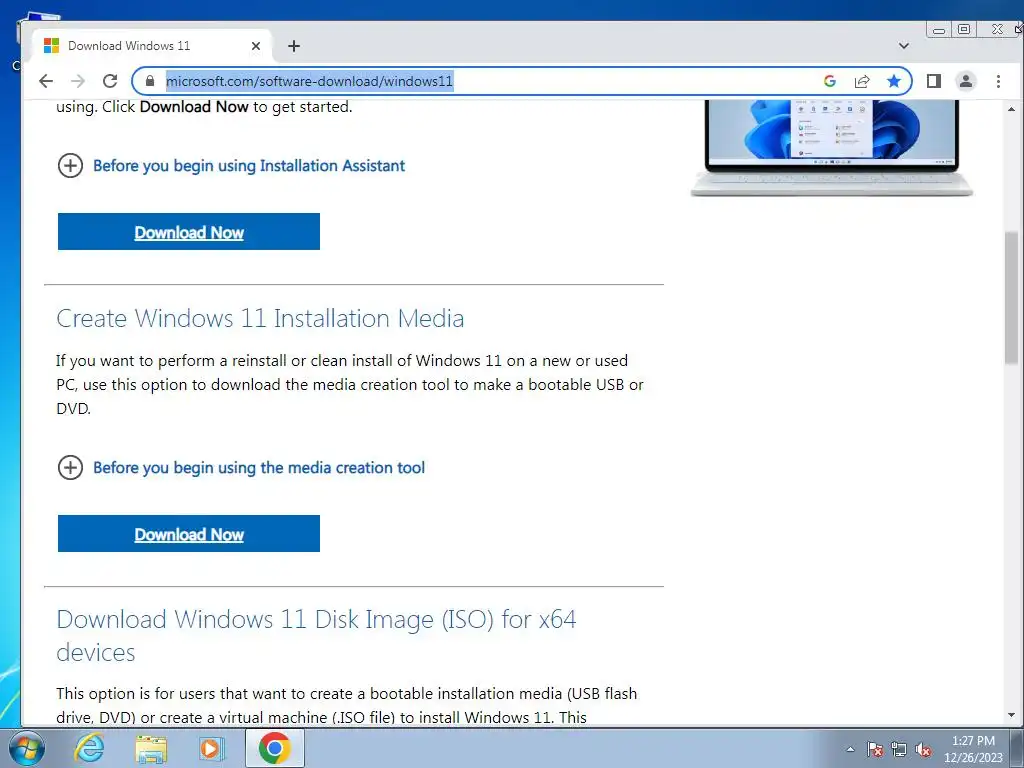
Task: Share this page using the share icon
Action: click(x=862, y=81)
